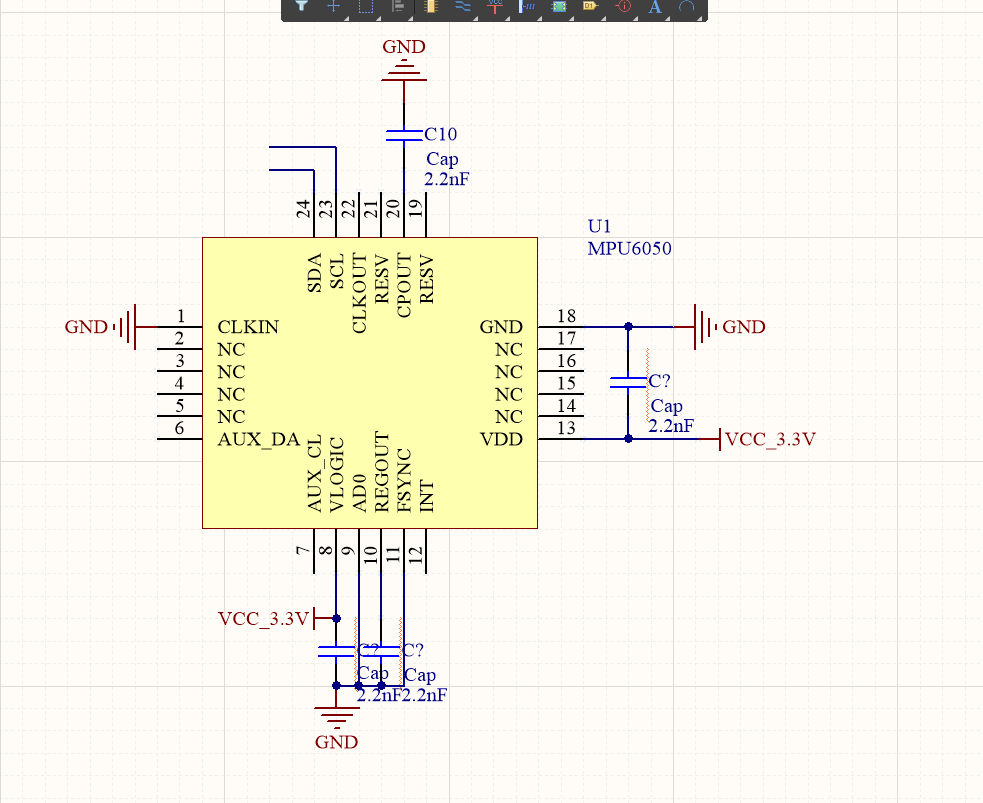Open the selection filter funnel tool
The width and height of the screenshot is (983, 803).
(302, 6)
